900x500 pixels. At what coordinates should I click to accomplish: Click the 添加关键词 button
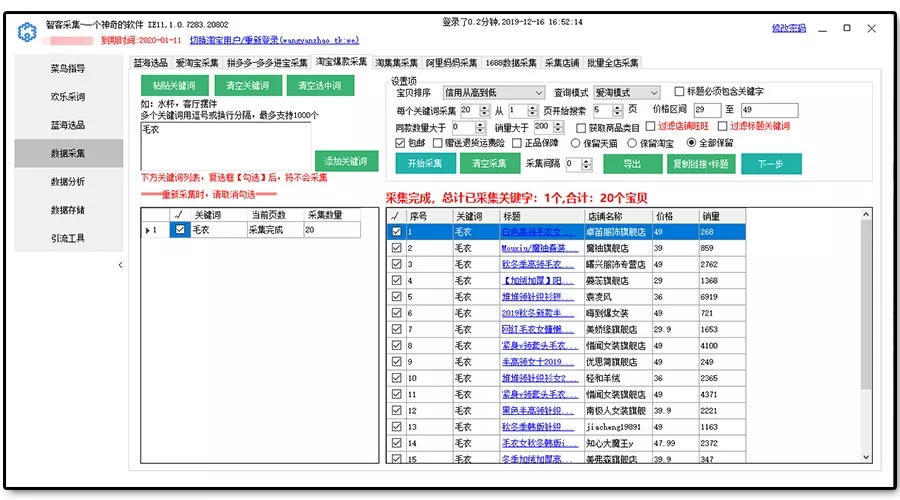point(346,161)
